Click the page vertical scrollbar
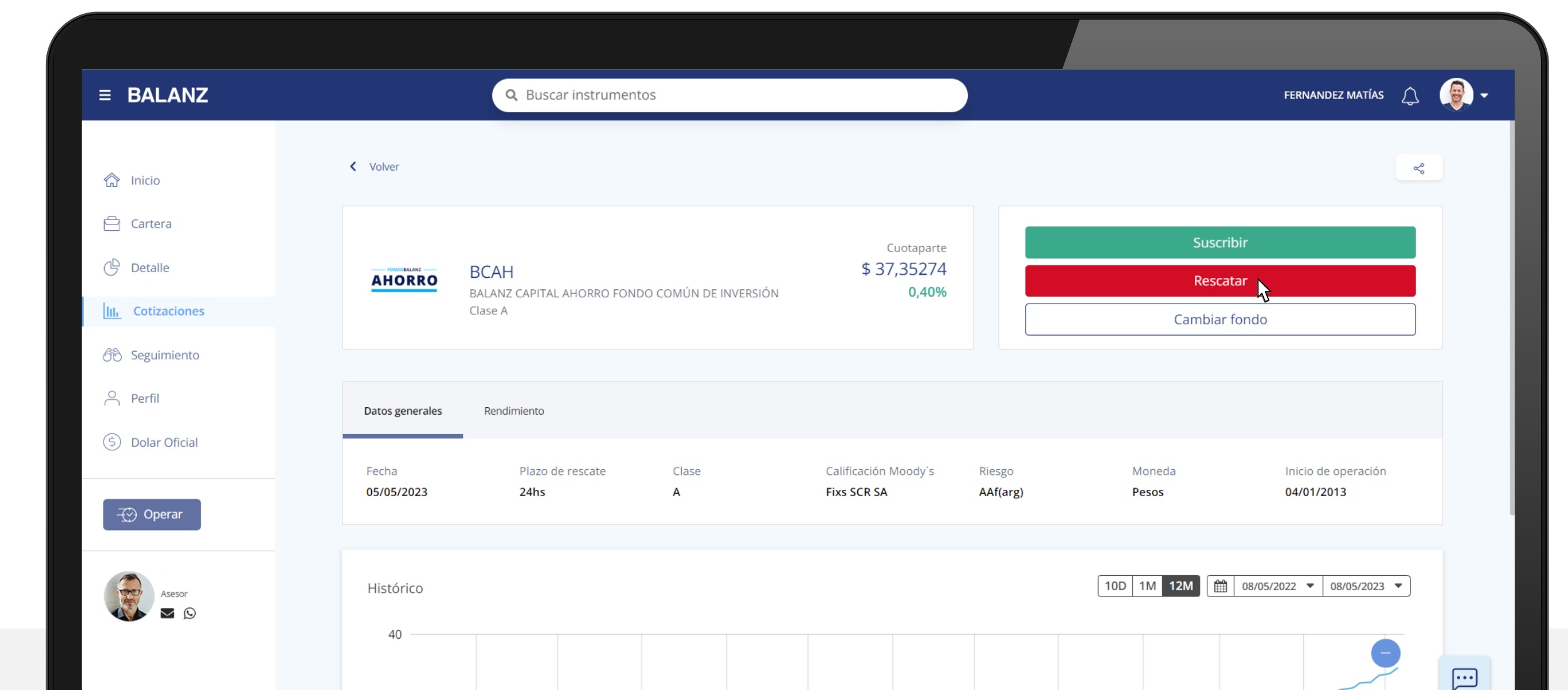1568x690 pixels. tap(1512, 317)
